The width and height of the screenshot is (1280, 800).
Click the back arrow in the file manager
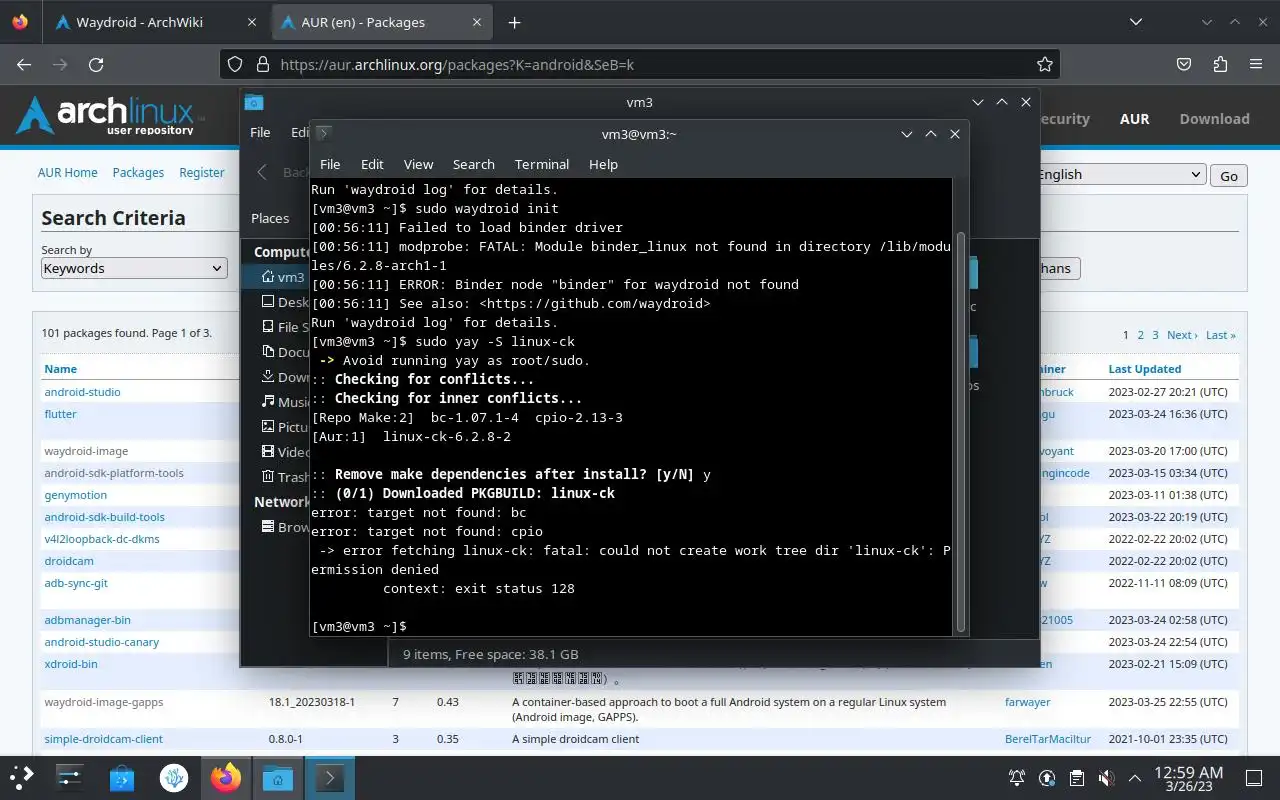click(262, 172)
